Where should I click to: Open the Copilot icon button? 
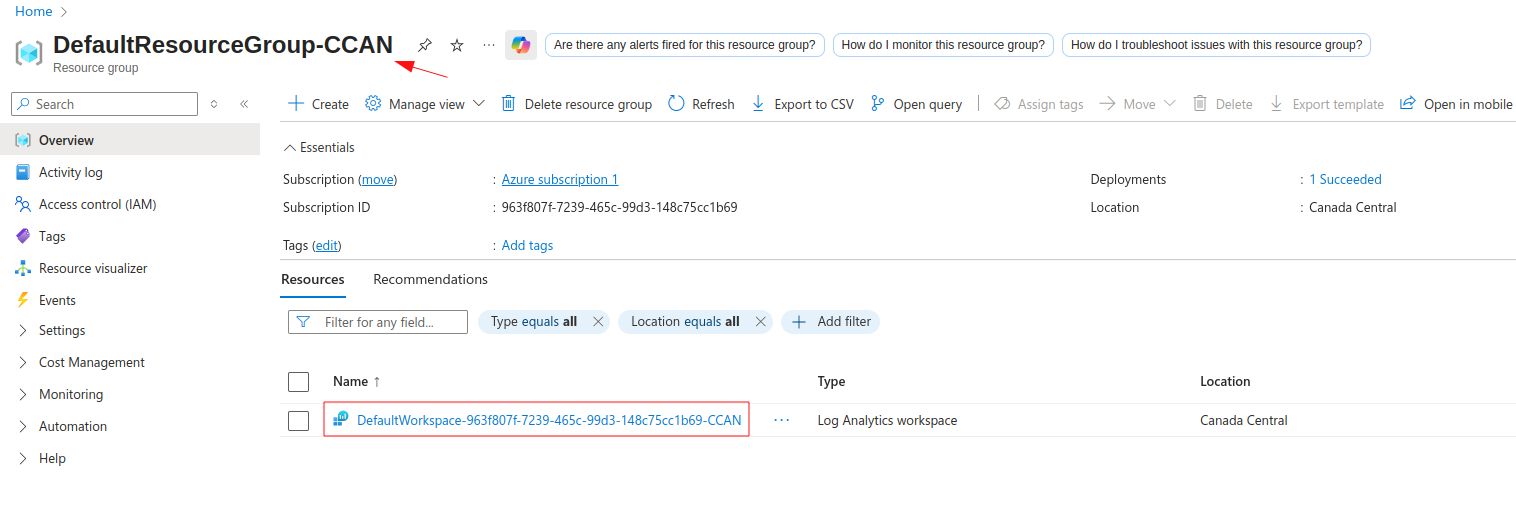tap(521, 45)
